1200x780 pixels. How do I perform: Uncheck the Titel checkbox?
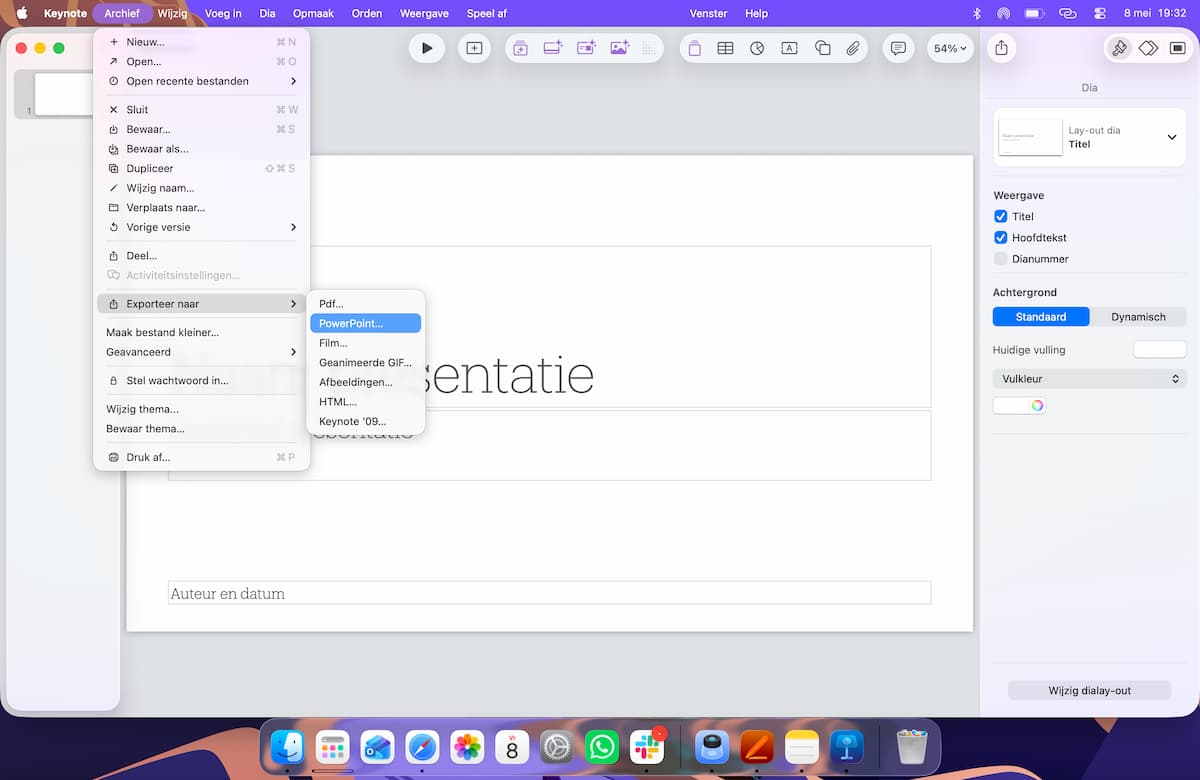click(x=1000, y=216)
